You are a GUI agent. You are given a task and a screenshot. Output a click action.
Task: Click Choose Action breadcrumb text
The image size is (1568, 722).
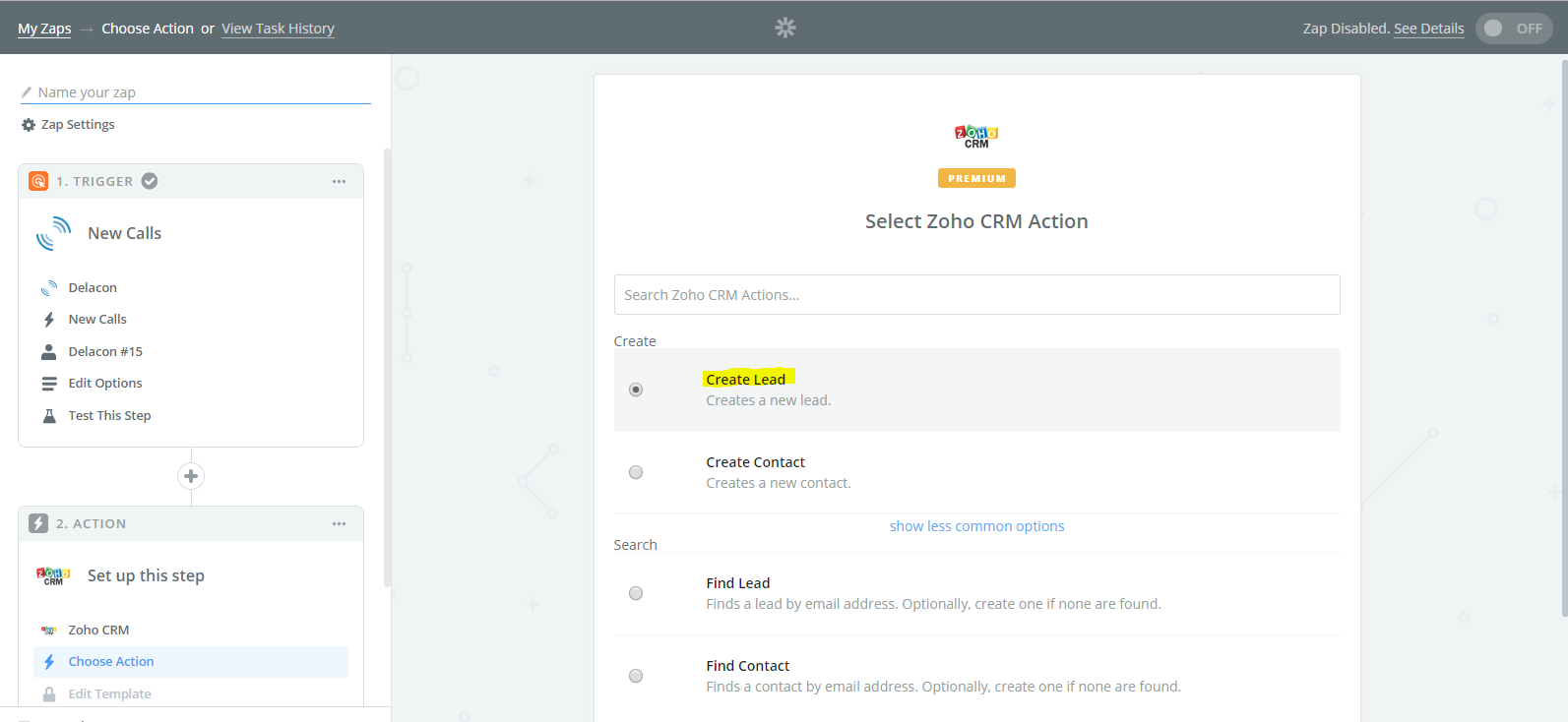pyautogui.click(x=148, y=29)
